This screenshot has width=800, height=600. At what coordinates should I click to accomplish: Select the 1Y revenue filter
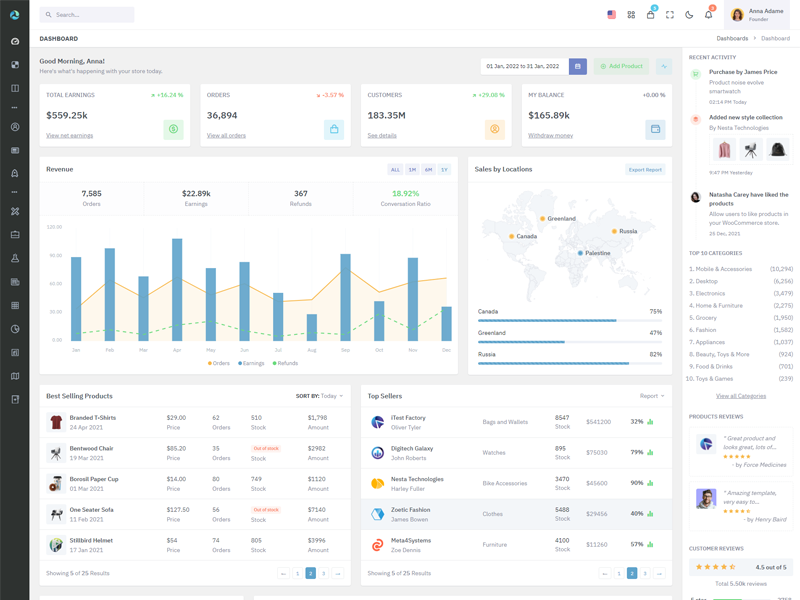pos(444,170)
